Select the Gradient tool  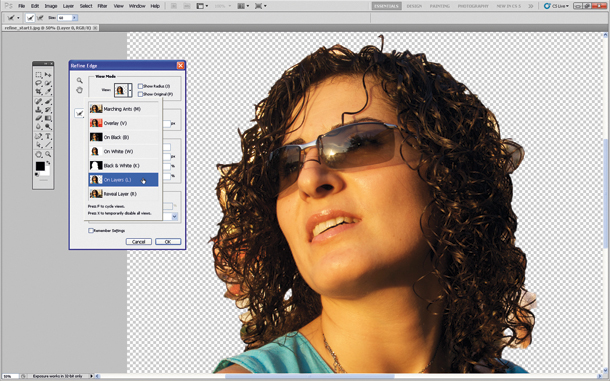[x=48, y=118]
